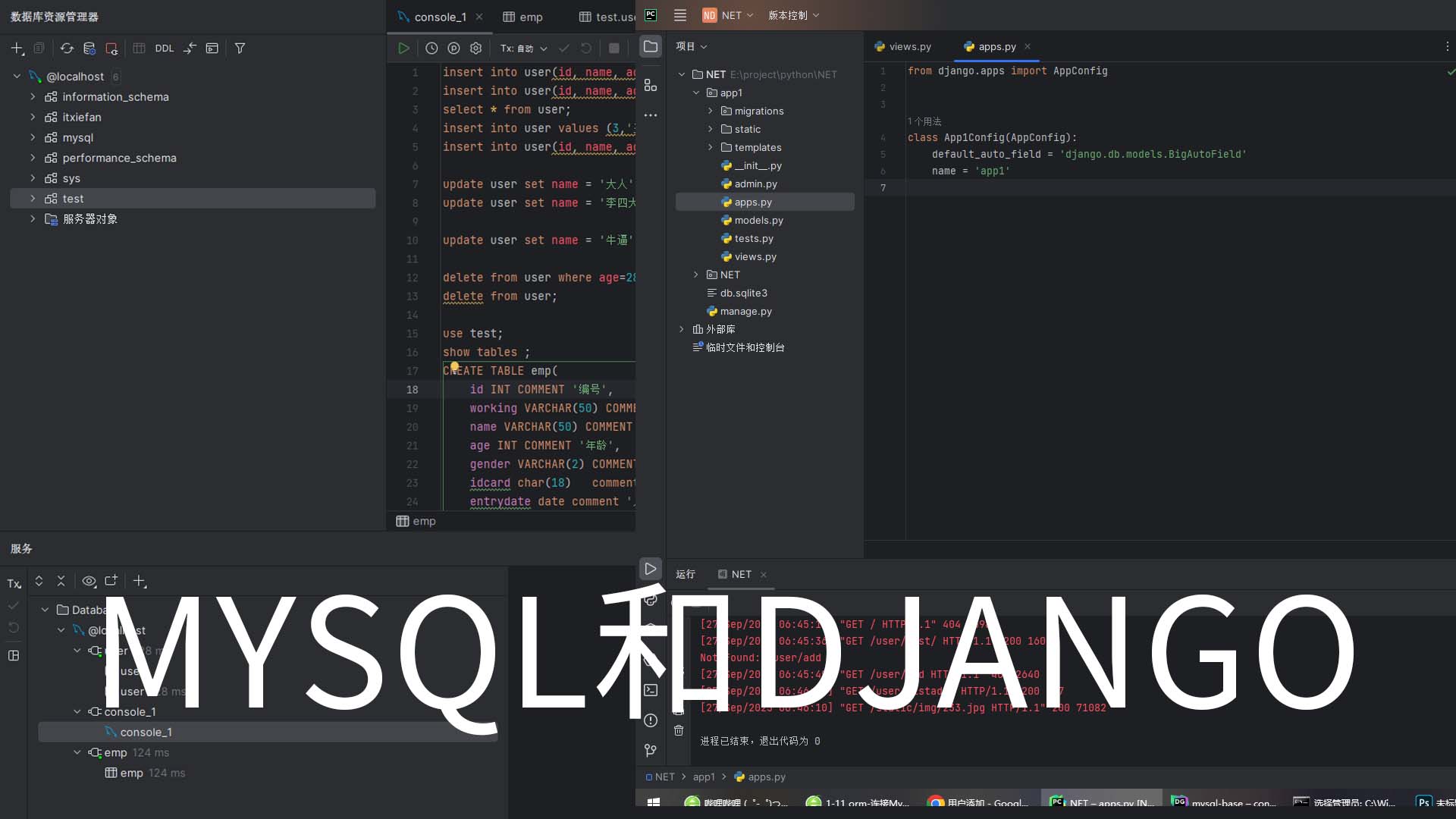This screenshot has height=819, width=1456.
Task: Click expand all icon in services toolbar
Action: pyautogui.click(x=39, y=582)
